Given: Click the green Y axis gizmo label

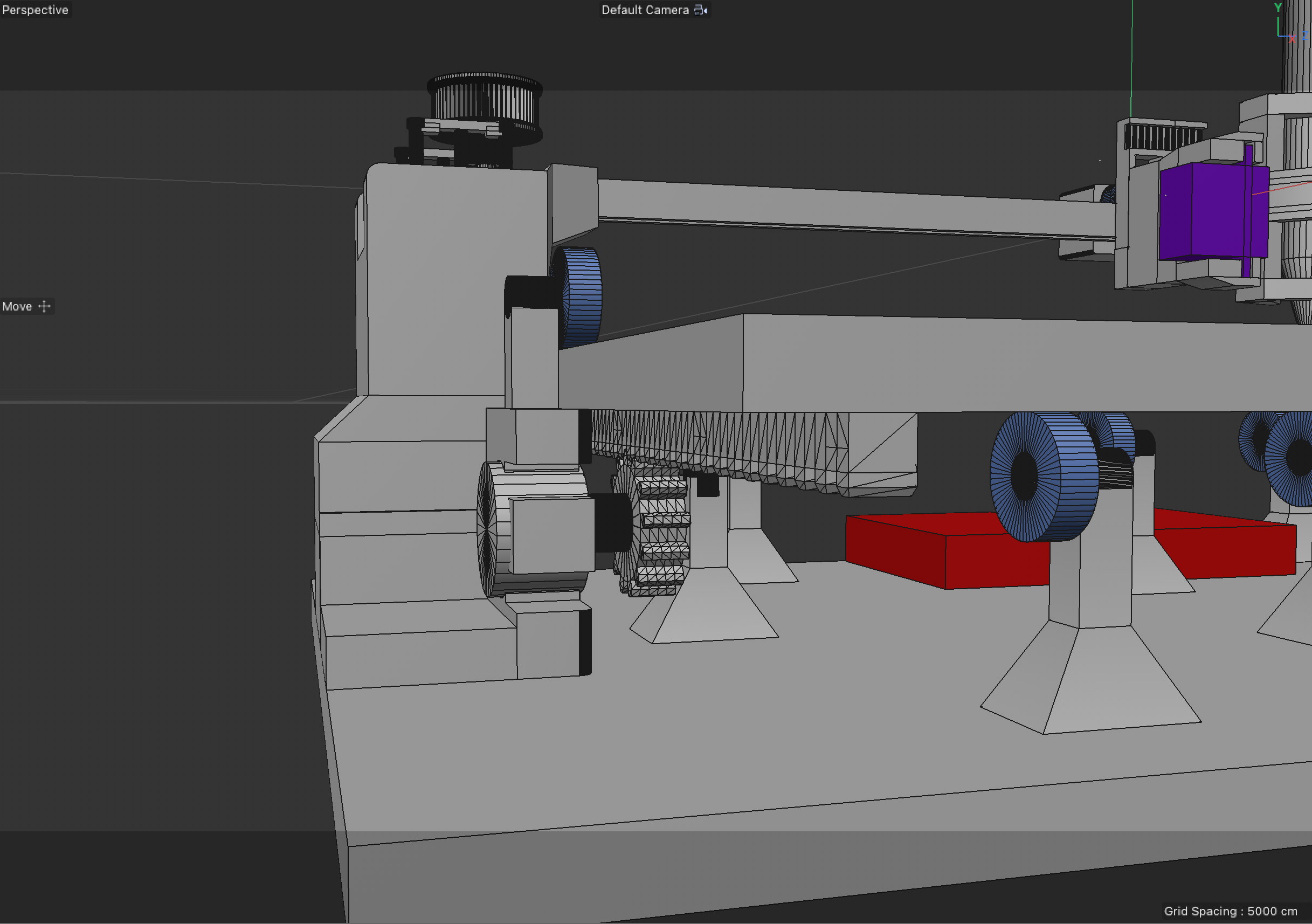Looking at the screenshot, I should click(x=1278, y=8).
